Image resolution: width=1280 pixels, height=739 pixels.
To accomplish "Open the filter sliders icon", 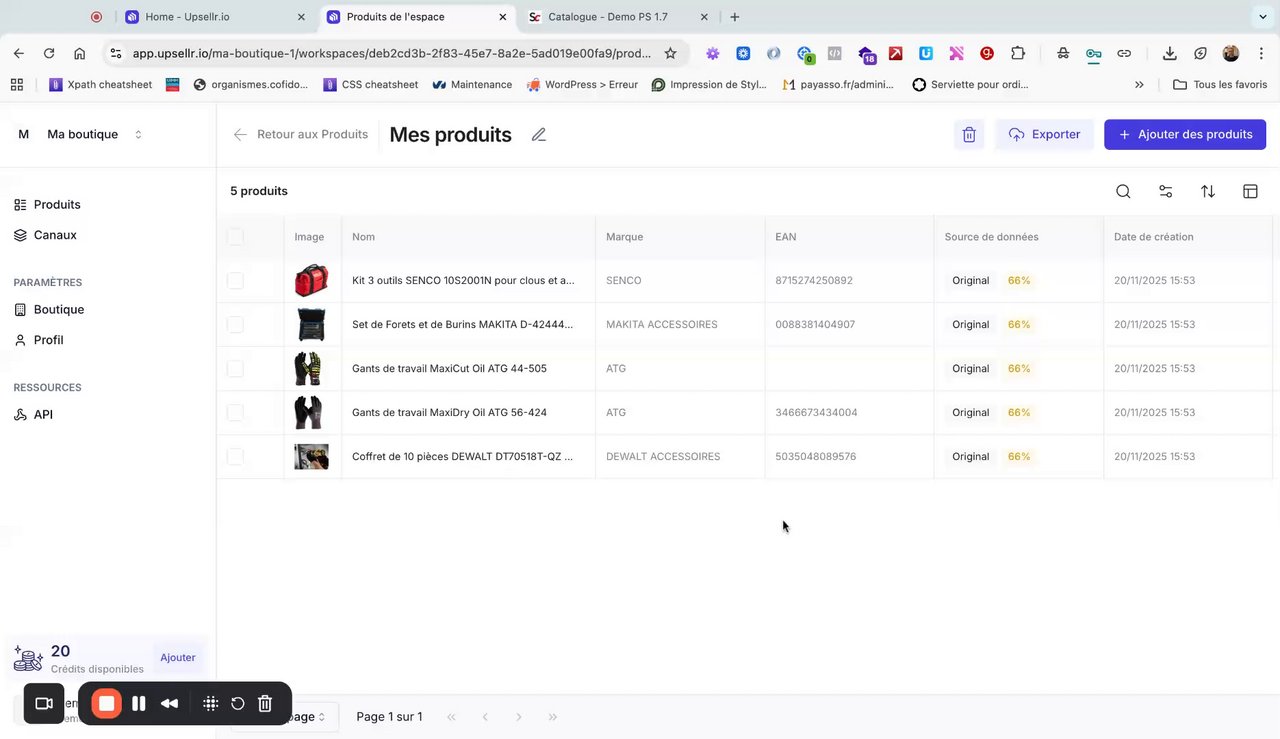I will 1165,191.
